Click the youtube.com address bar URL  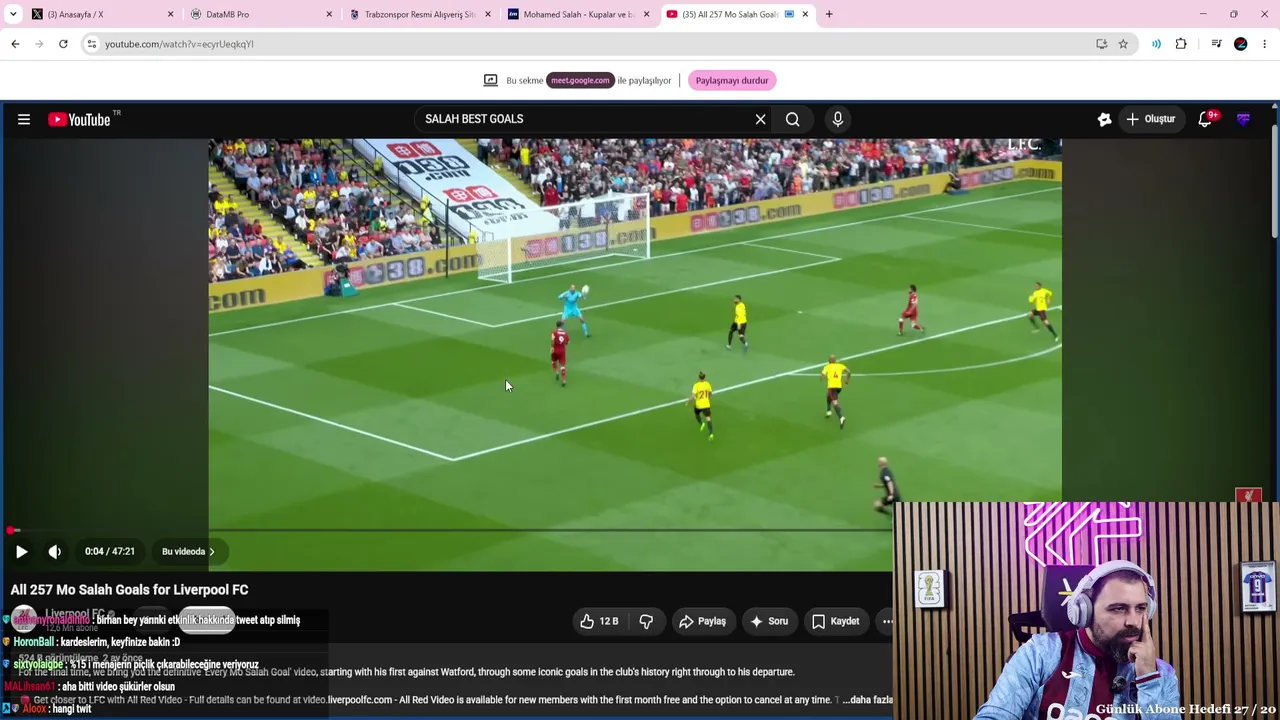click(179, 44)
